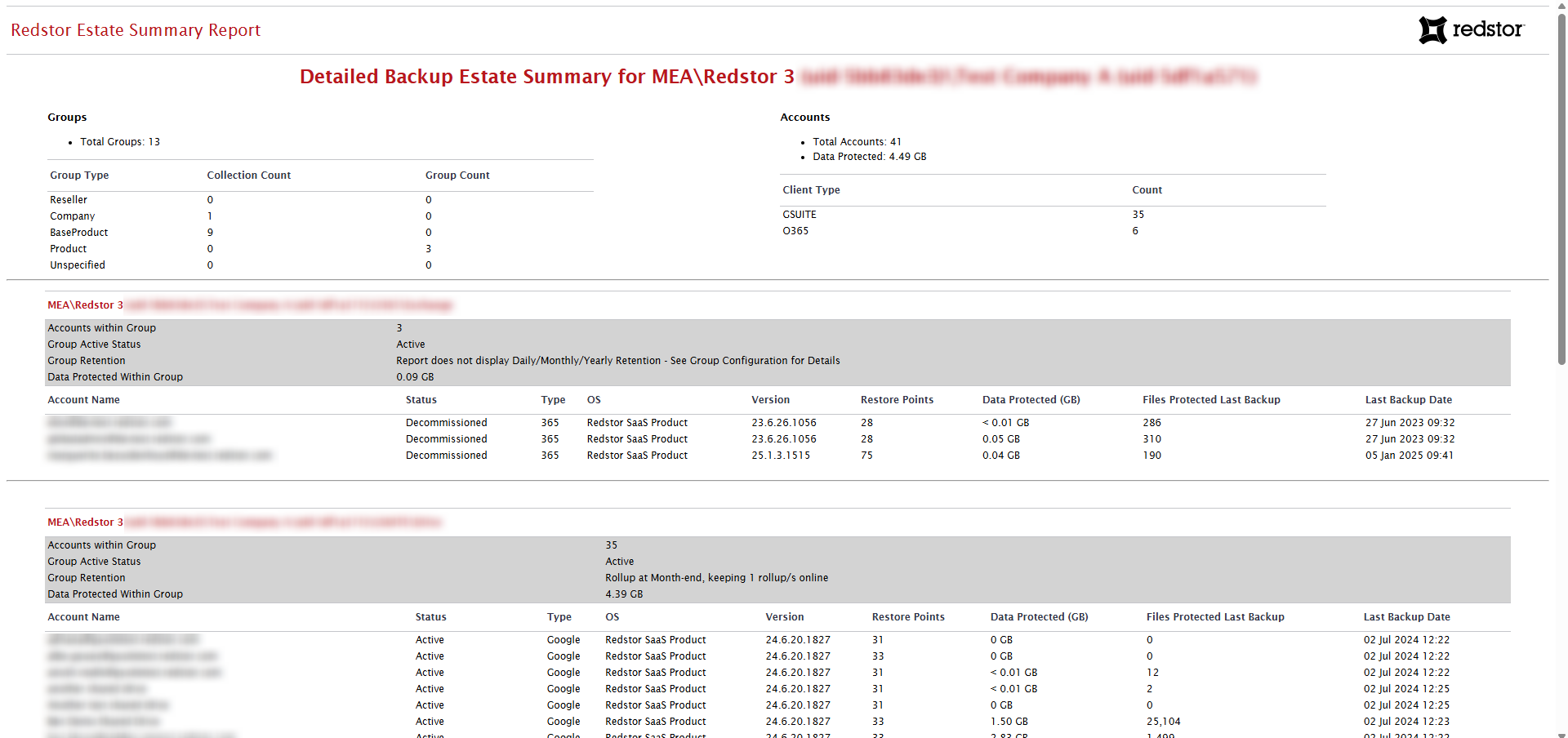Click the 'Data Protected: 4.49 GB' bullet

click(x=869, y=157)
